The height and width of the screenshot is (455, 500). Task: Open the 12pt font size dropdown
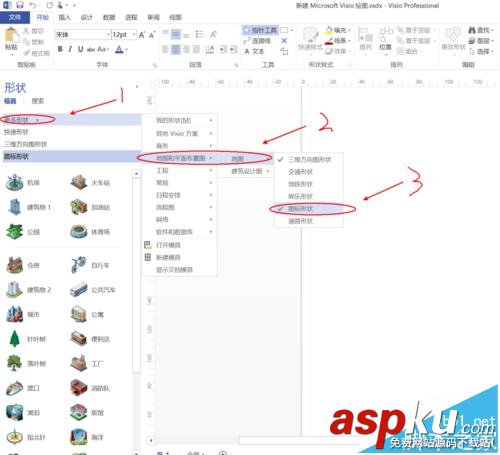[x=134, y=35]
